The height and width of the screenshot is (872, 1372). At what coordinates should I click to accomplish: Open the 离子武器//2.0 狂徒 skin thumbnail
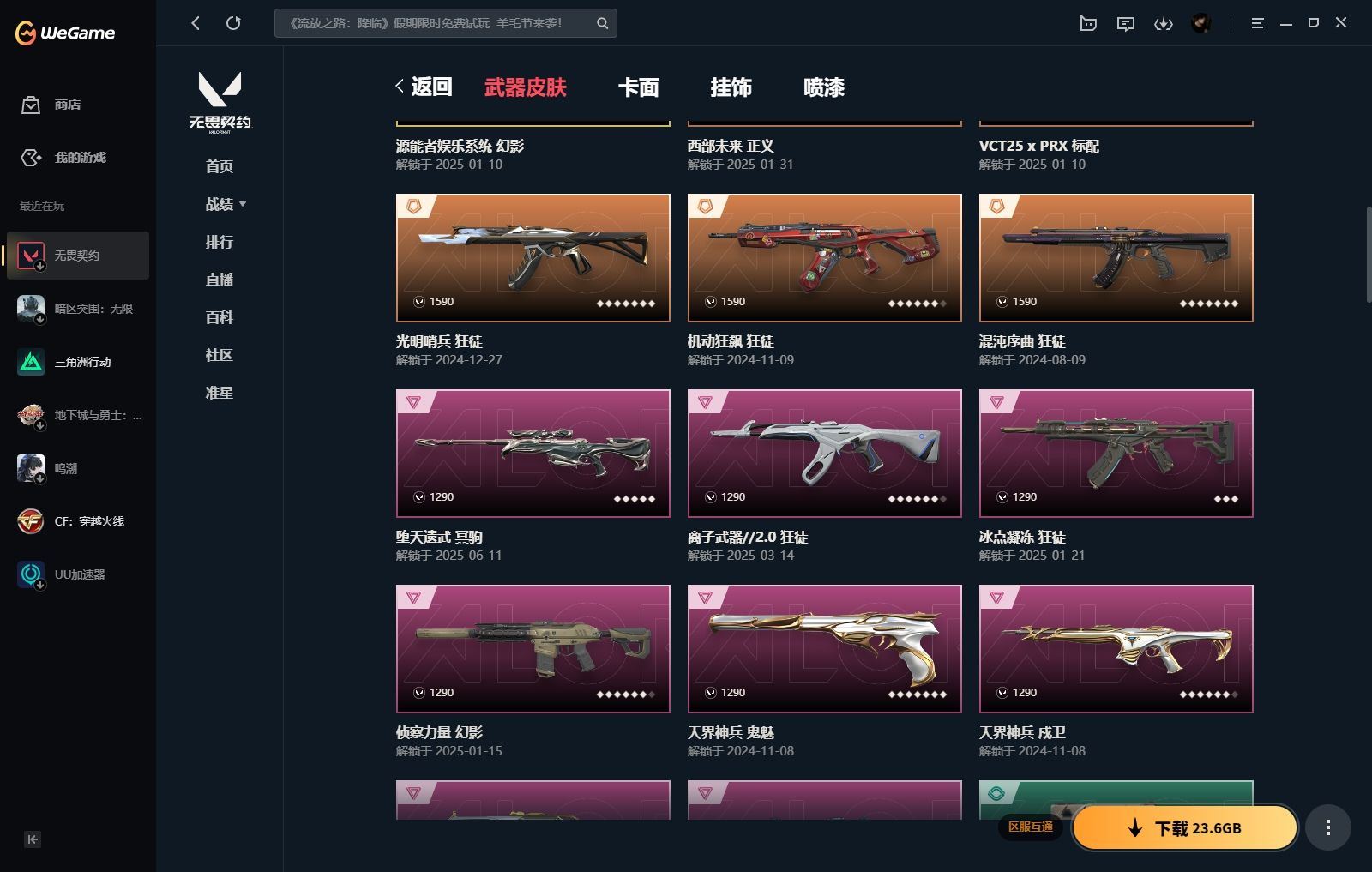pos(825,454)
